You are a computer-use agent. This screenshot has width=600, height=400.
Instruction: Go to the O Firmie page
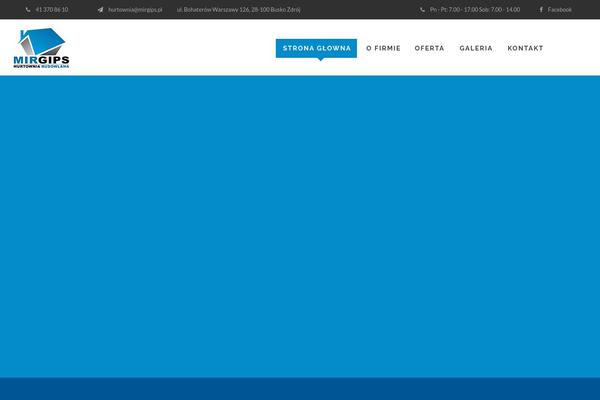(383, 48)
